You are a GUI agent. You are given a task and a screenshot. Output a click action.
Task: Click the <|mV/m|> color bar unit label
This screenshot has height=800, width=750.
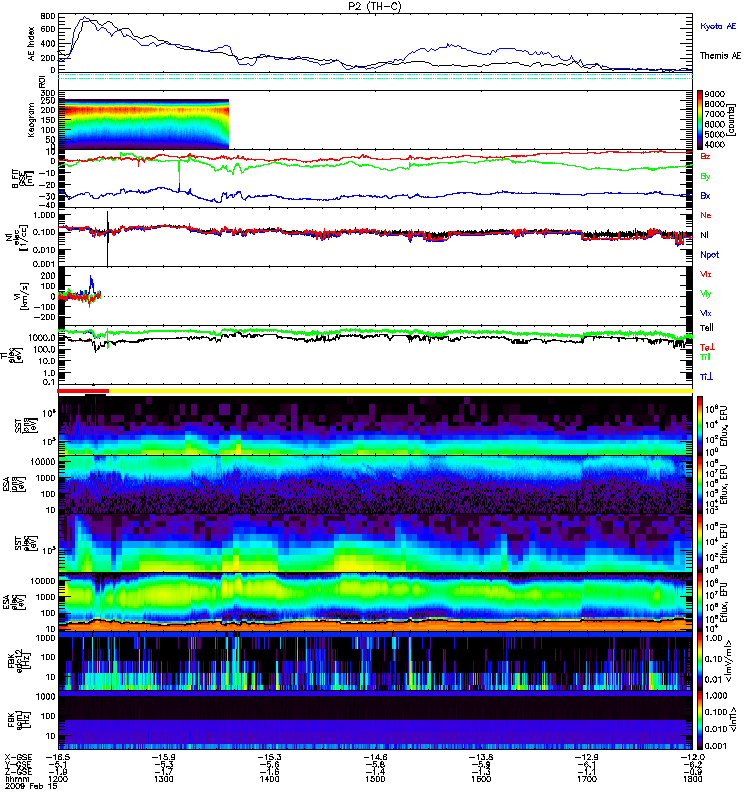[731, 662]
